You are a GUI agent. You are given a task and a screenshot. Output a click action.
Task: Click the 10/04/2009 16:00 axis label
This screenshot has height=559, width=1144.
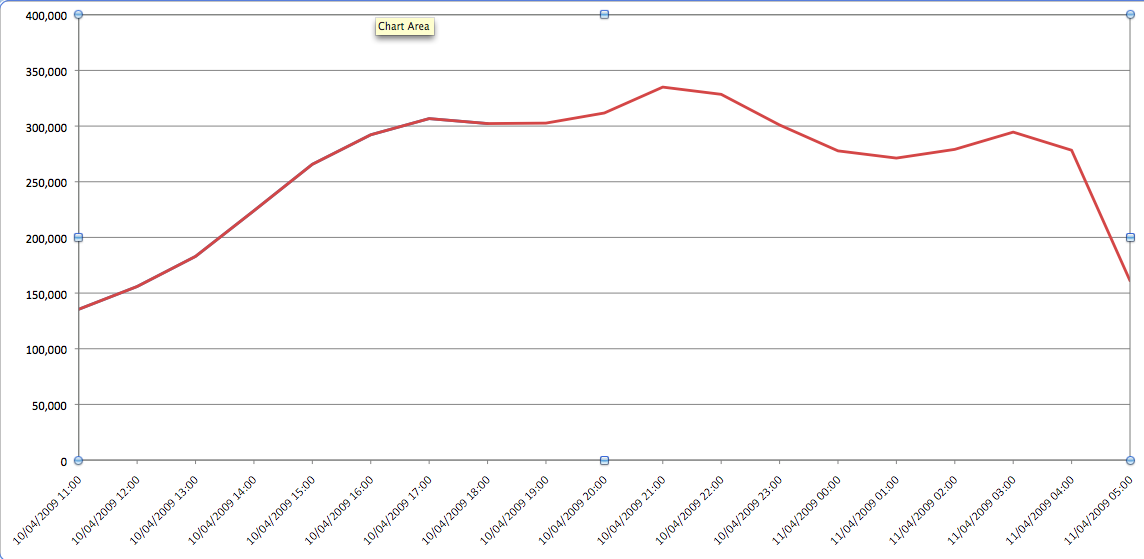click(339, 509)
